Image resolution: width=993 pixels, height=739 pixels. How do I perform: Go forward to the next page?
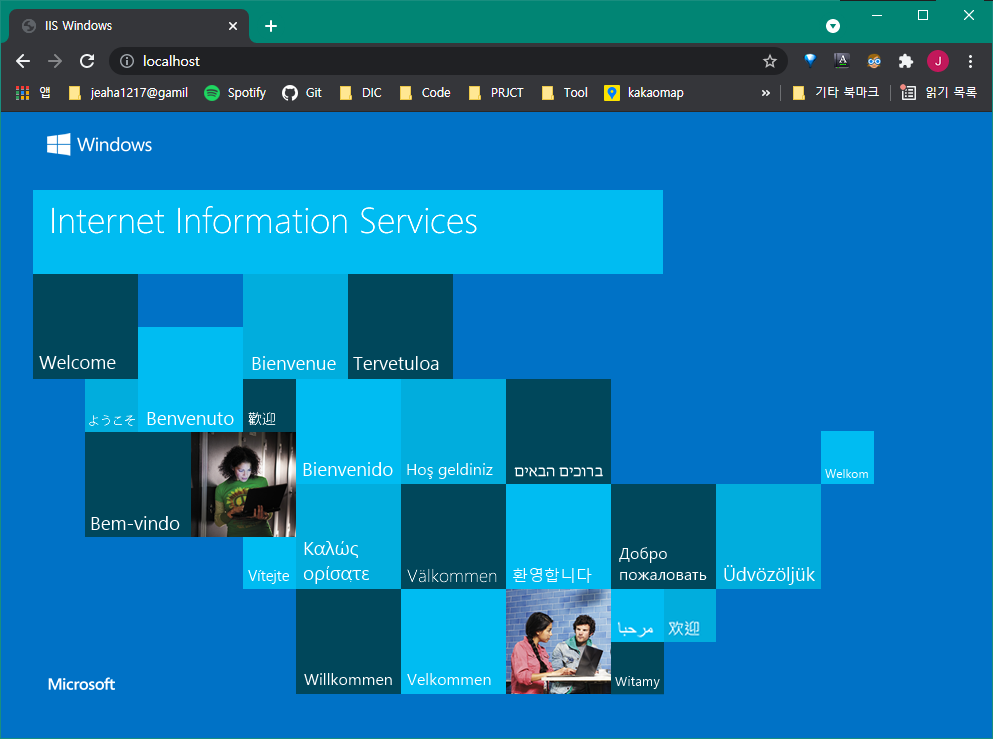(x=55, y=61)
